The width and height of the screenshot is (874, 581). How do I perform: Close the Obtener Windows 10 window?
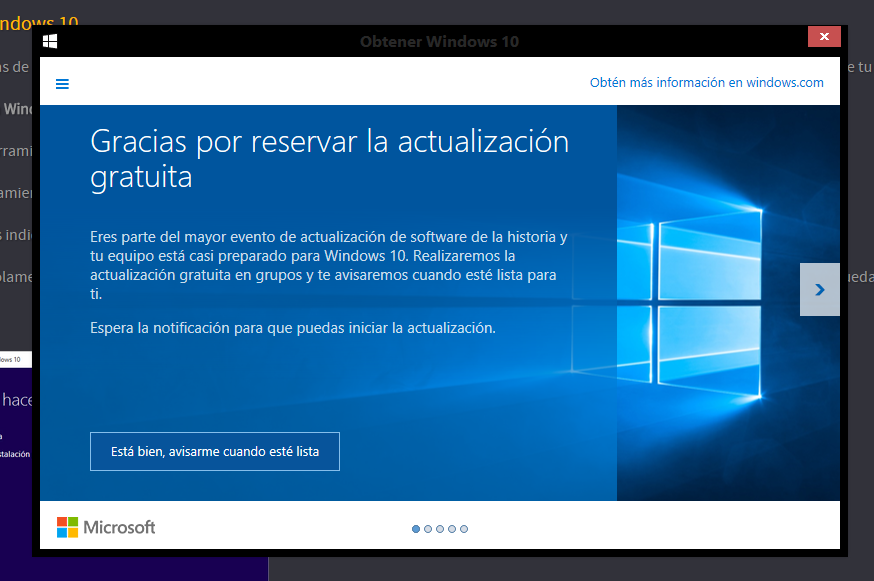click(824, 37)
